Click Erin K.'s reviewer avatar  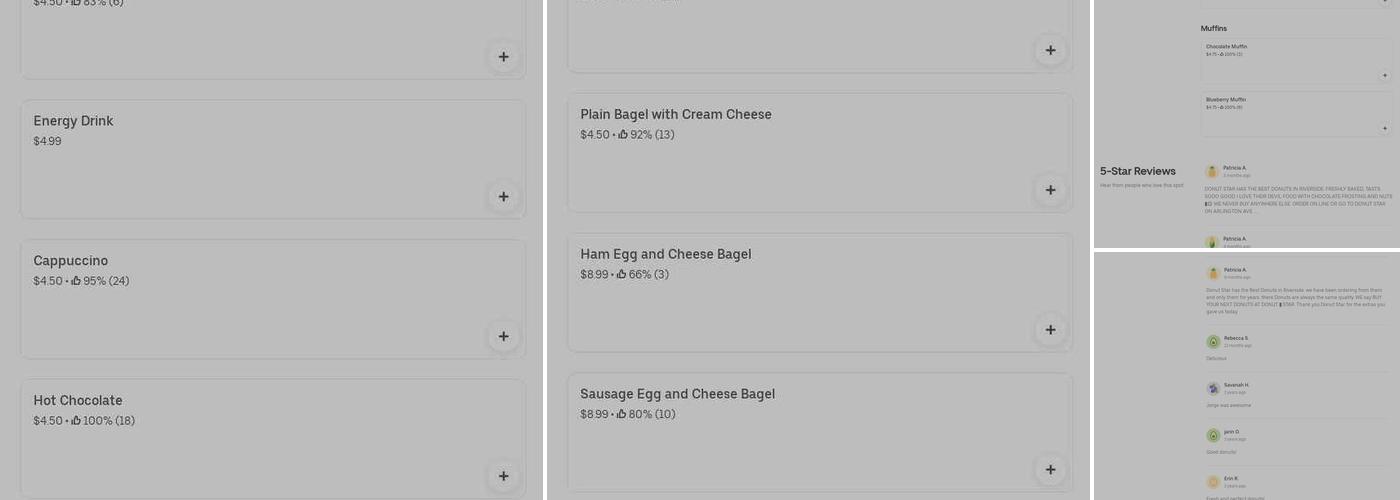point(1213,482)
